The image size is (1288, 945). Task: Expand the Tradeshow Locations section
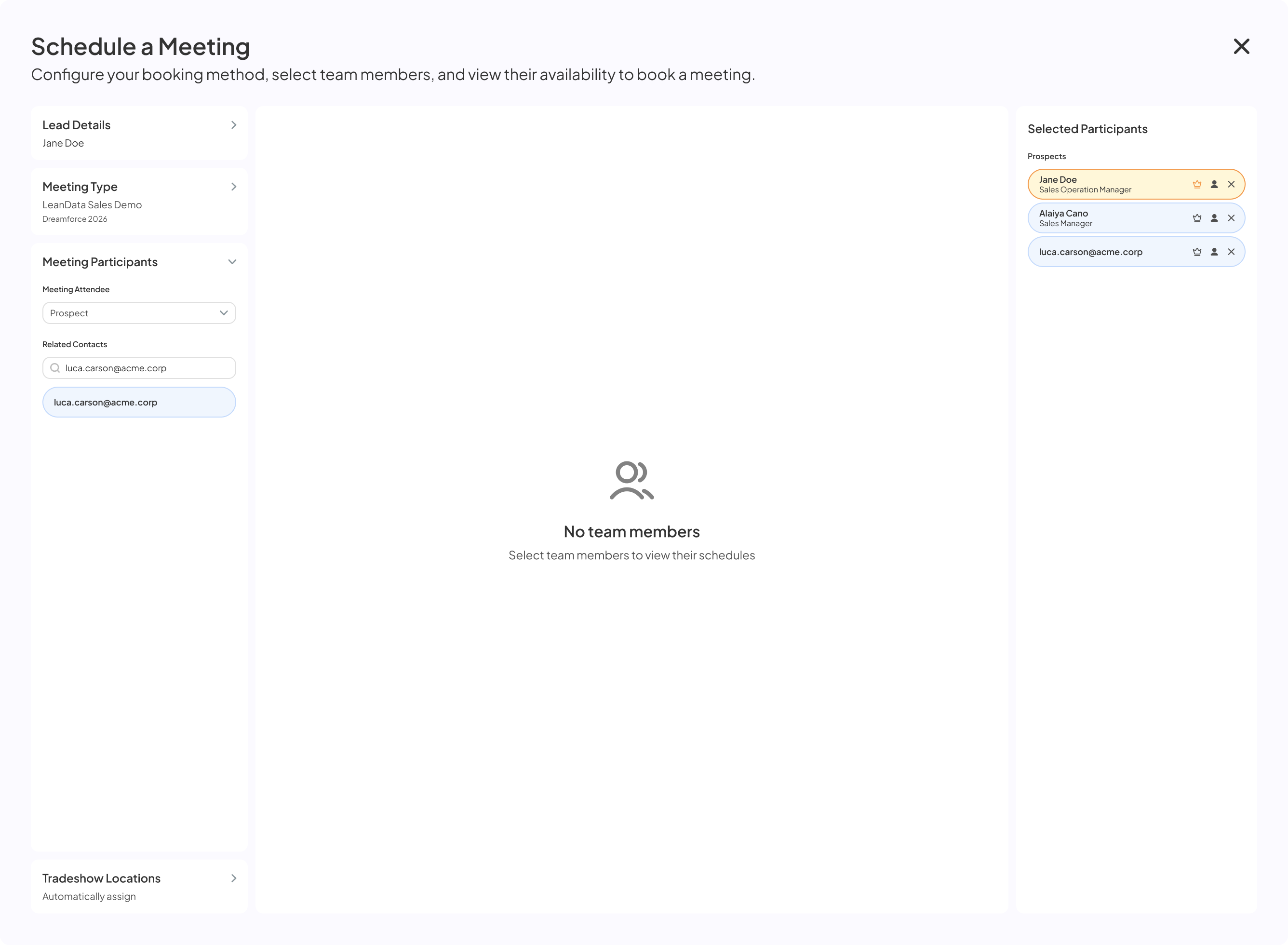coord(233,878)
